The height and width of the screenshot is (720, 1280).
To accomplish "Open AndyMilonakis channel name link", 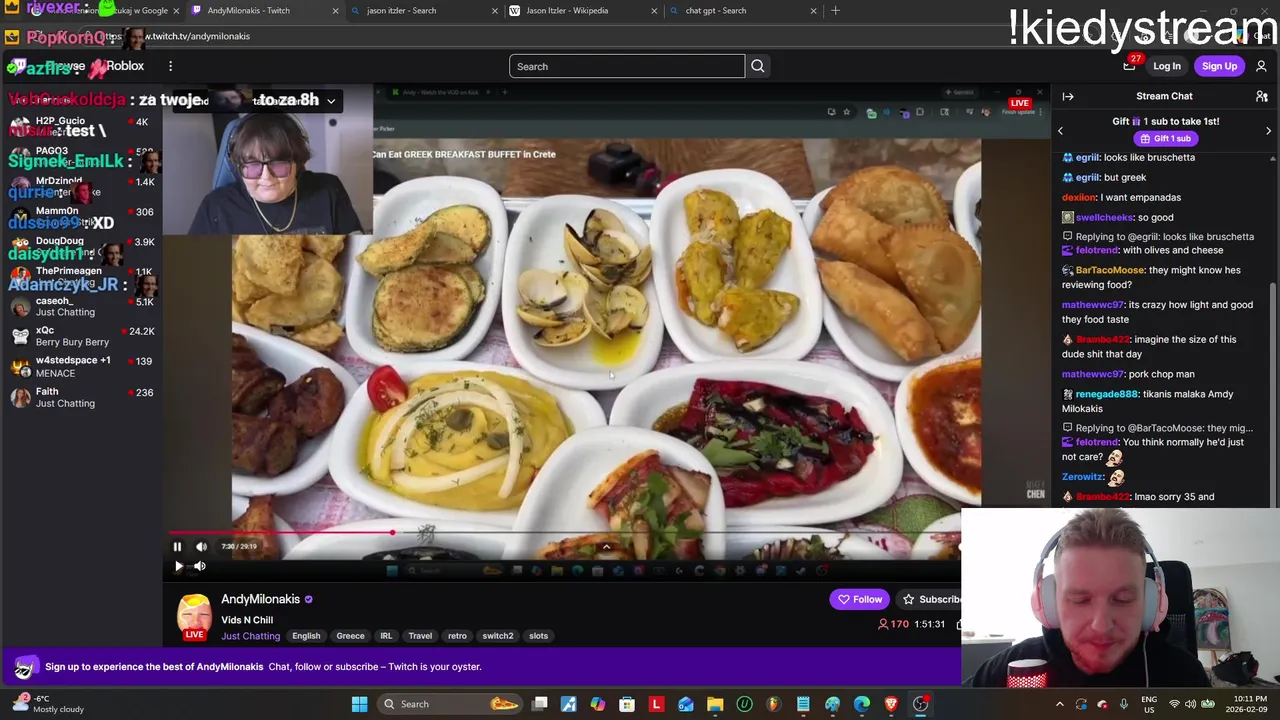I will click(x=260, y=599).
